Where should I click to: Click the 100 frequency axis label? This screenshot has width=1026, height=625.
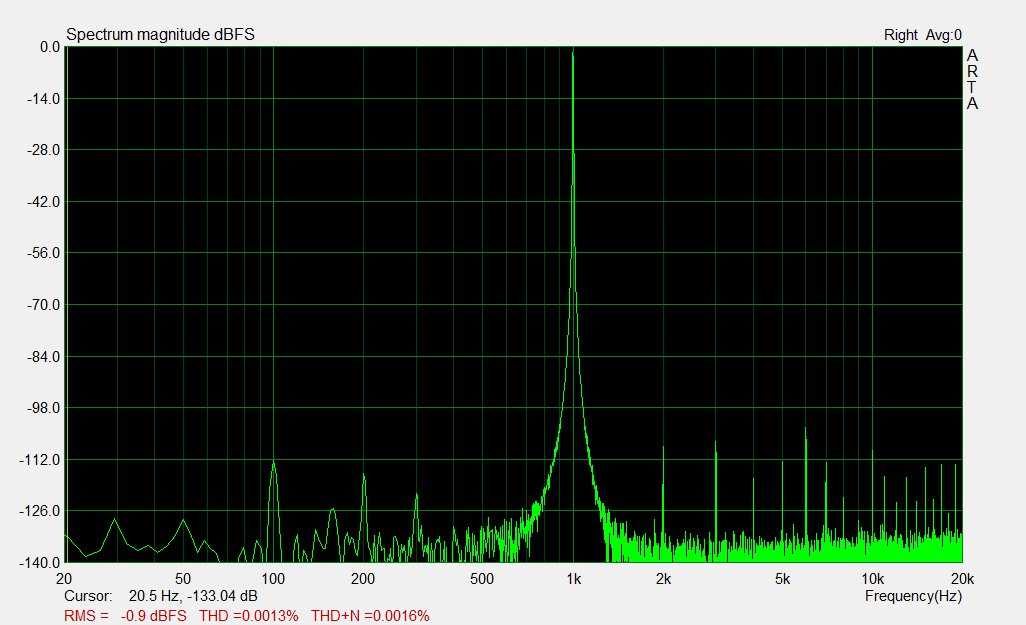point(273,579)
